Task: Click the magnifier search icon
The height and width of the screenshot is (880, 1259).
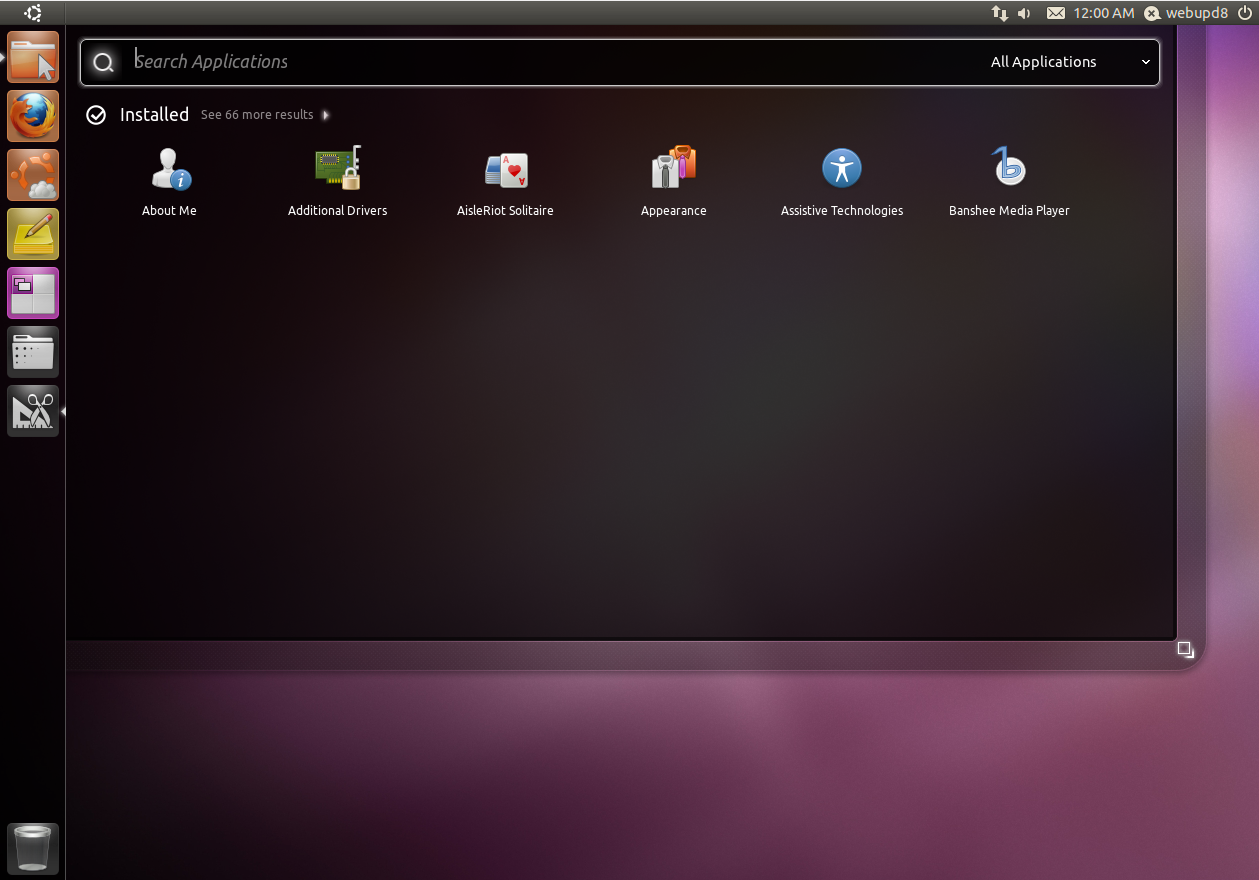Action: [x=103, y=63]
